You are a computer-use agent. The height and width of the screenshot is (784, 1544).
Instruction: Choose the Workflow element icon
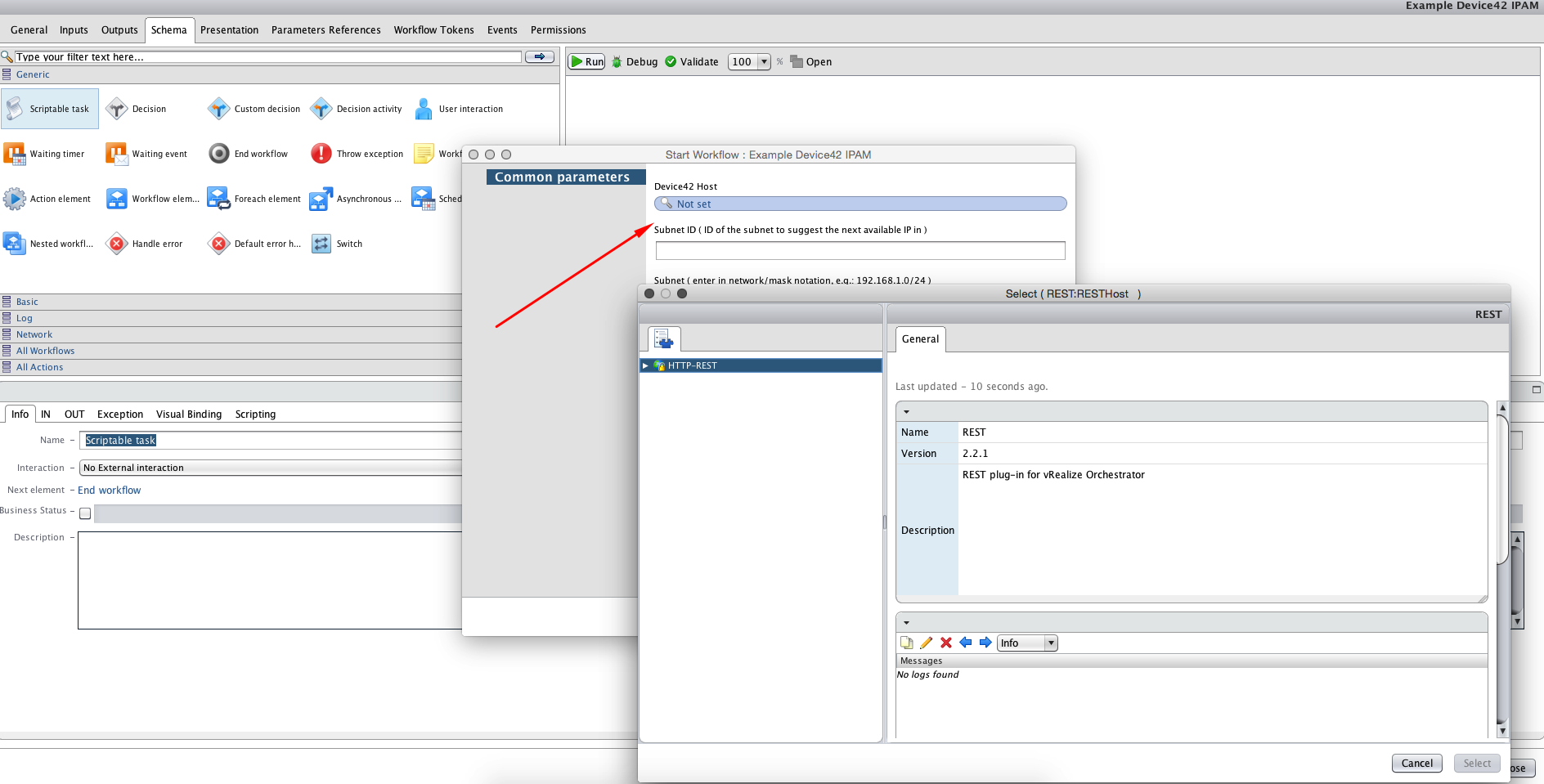[117, 199]
